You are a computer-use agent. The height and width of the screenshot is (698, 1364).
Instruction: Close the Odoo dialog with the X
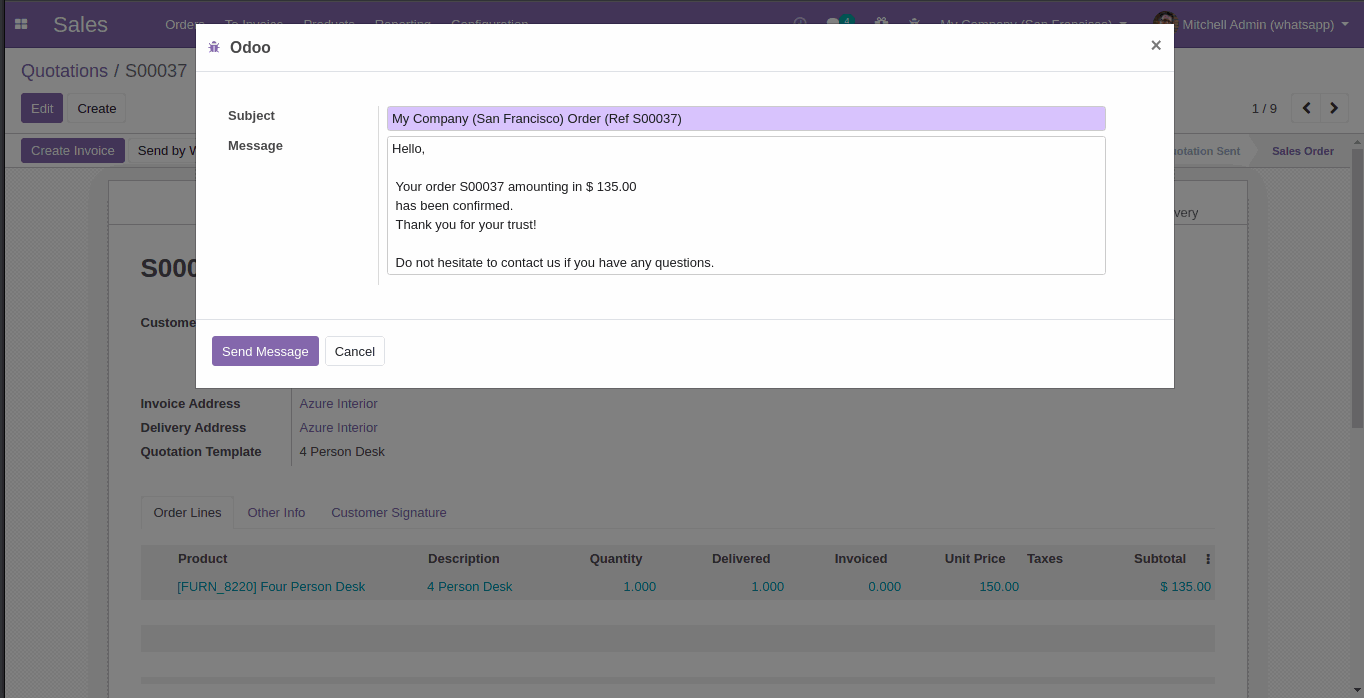tap(1155, 45)
